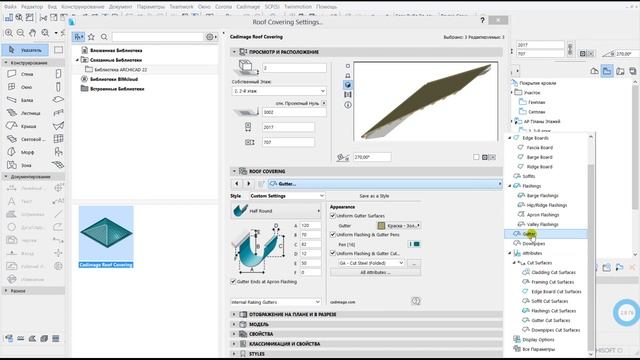Click the zoom in magnifier icon

point(9,33)
